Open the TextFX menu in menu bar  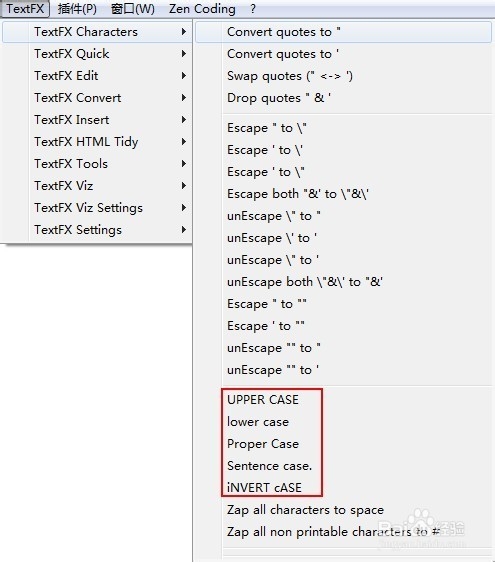coord(25,9)
